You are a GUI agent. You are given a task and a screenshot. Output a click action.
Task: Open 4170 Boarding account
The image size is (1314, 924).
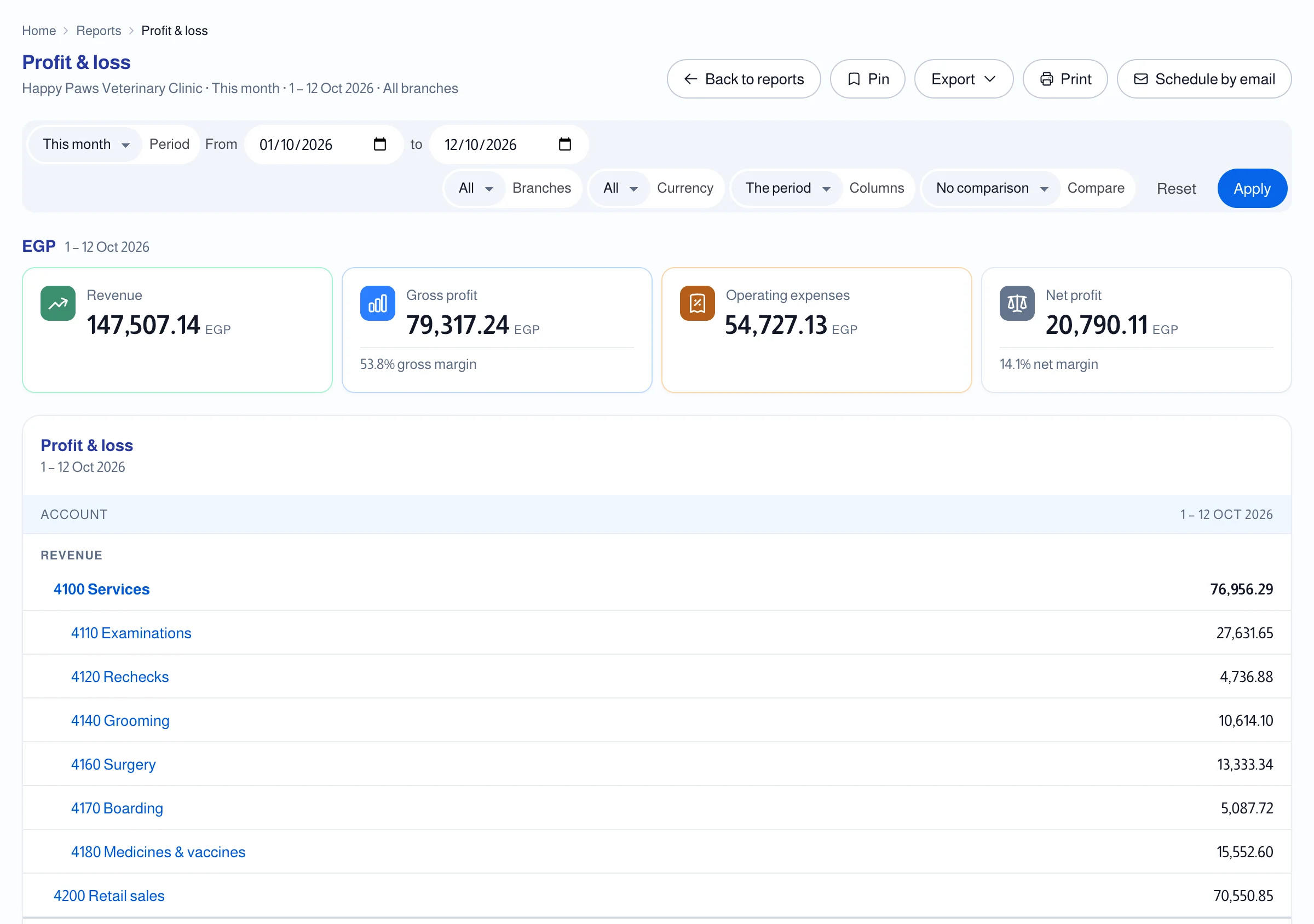tap(117, 809)
